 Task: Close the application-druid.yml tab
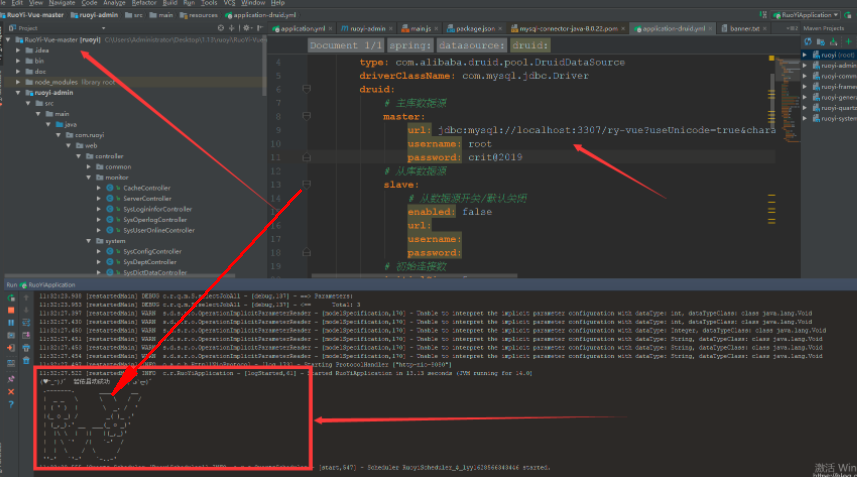tap(710, 28)
